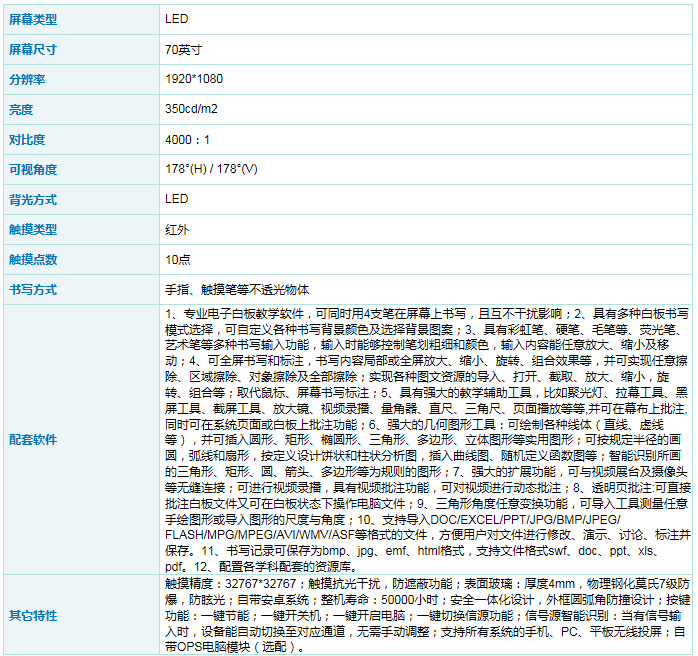698x656 pixels.
Task: Click the '分辨率' row label
Action: tap(27, 80)
